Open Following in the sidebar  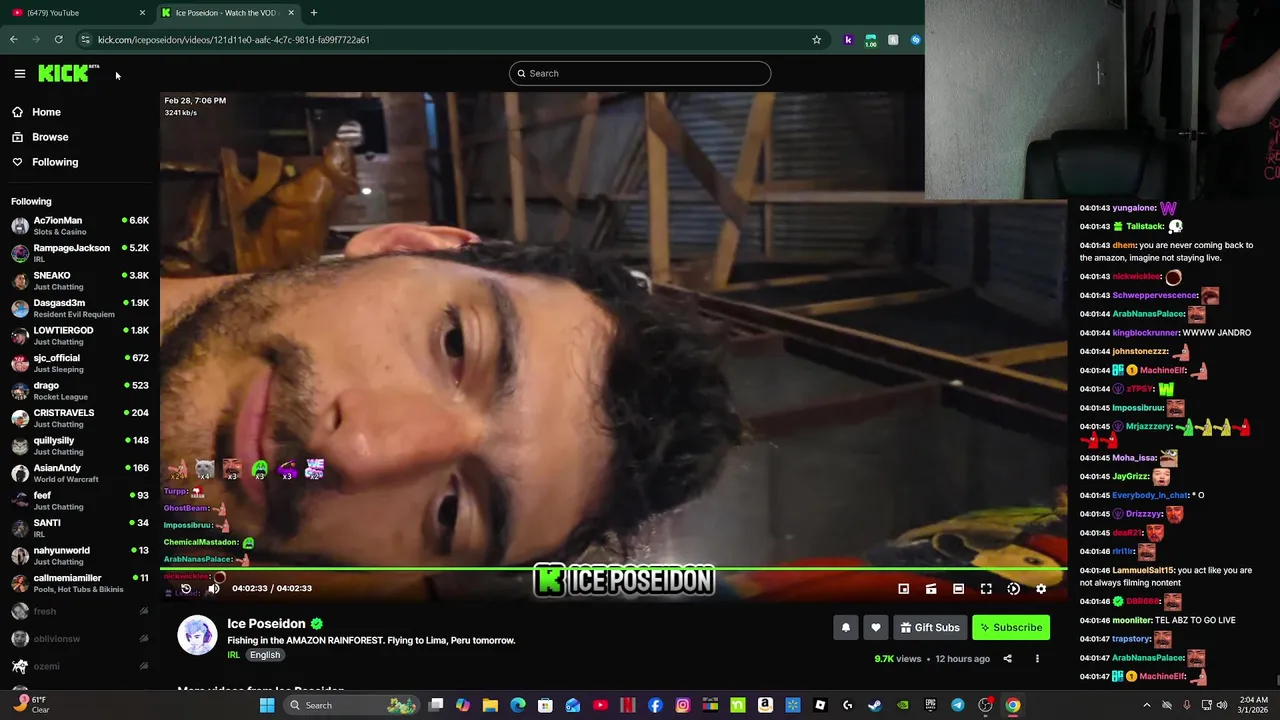55,162
